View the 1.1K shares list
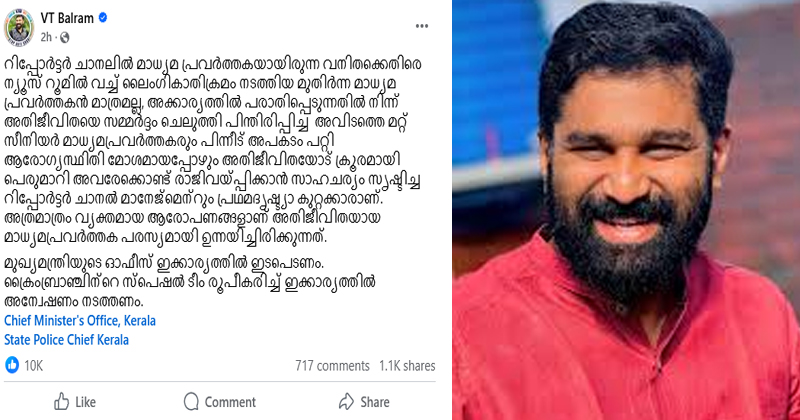This screenshot has width=800, height=420. (x=407, y=366)
